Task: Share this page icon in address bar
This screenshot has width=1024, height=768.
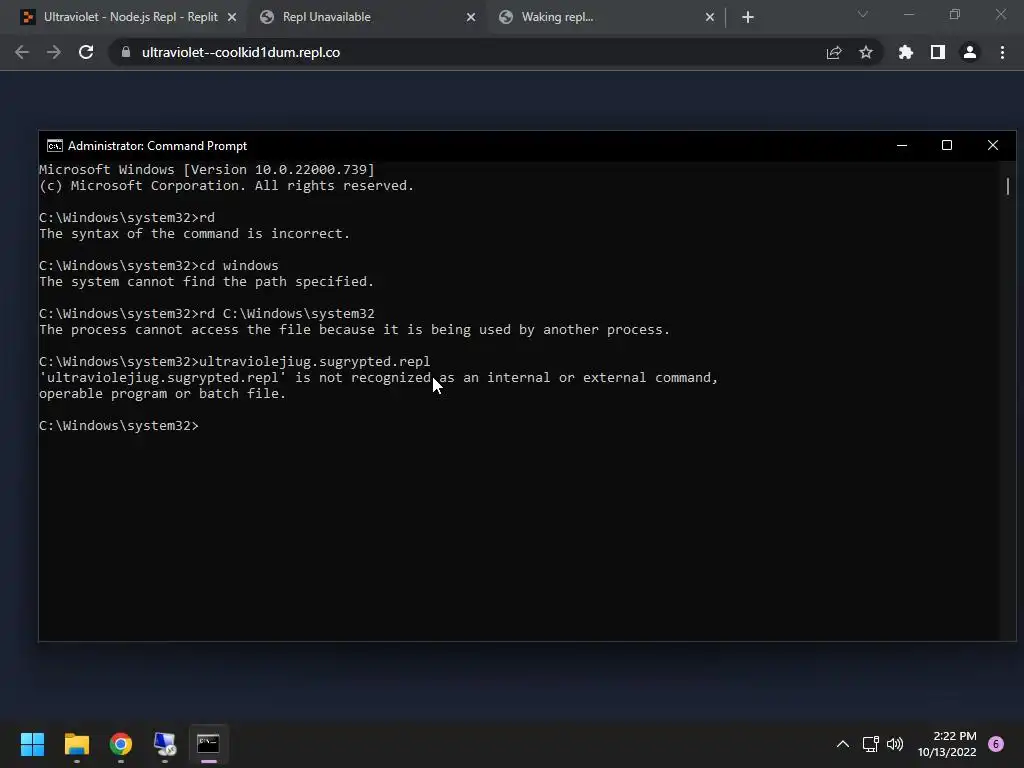Action: [x=834, y=52]
